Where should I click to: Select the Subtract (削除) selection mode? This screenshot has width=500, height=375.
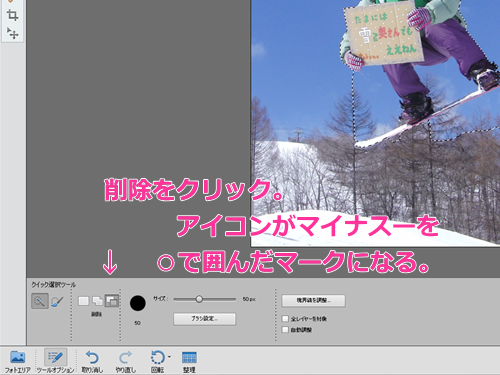[112, 301]
